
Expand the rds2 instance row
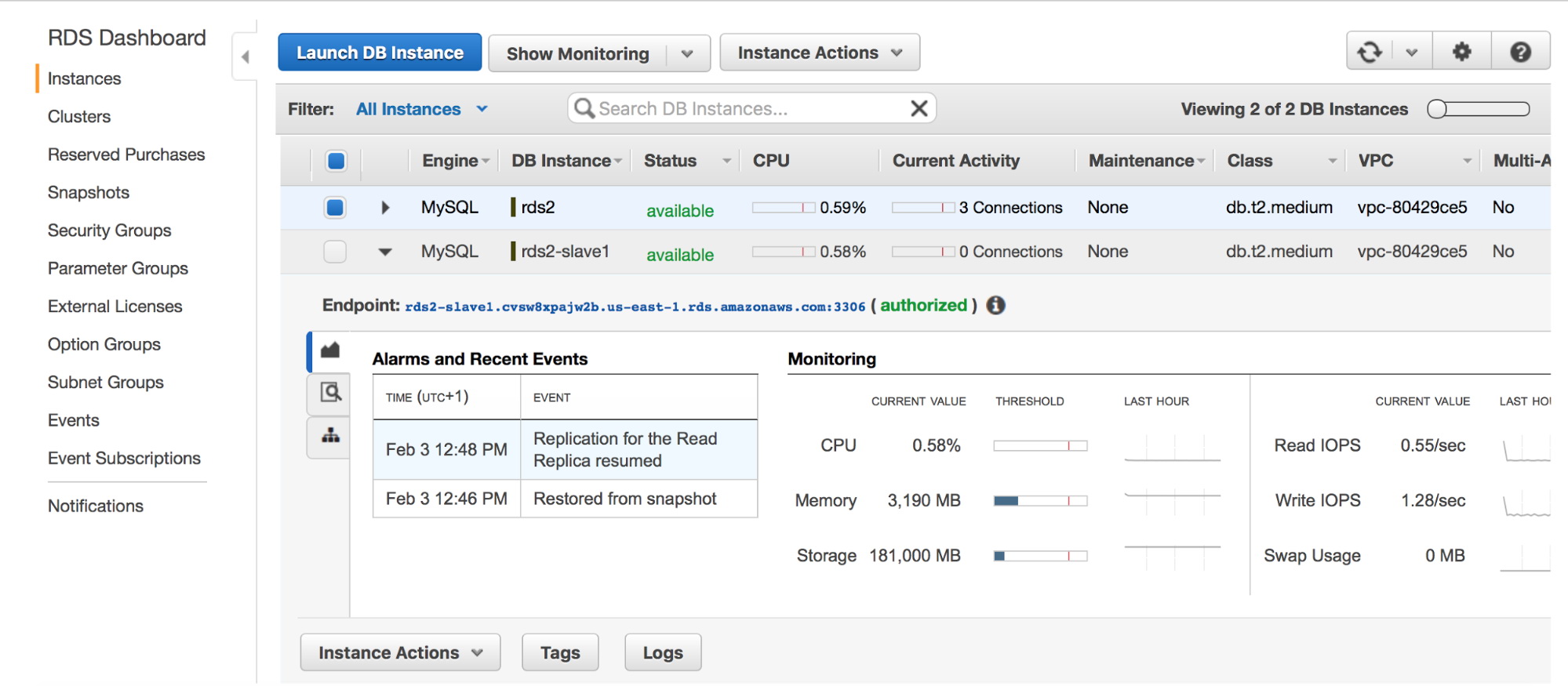(x=385, y=207)
